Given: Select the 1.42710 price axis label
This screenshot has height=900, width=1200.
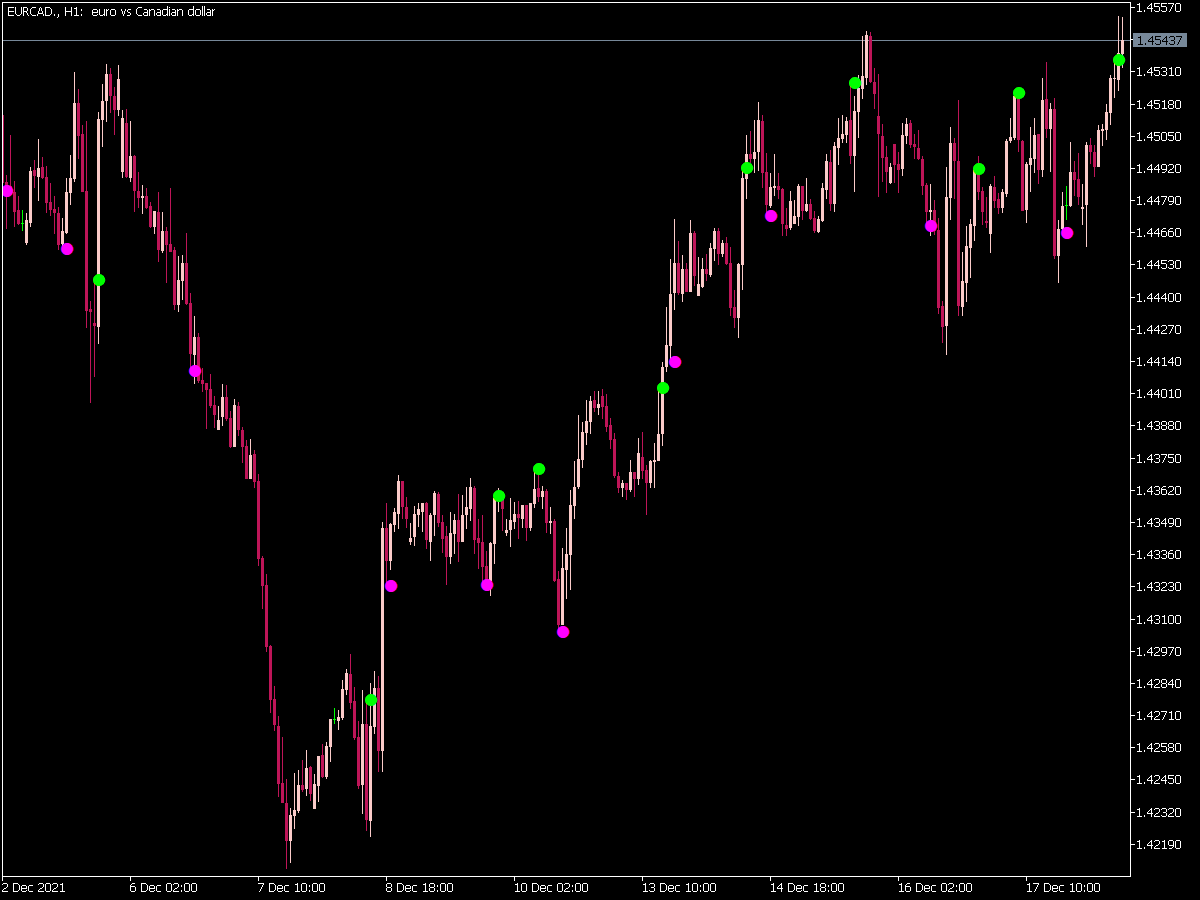Looking at the screenshot, I should coord(1161,715).
